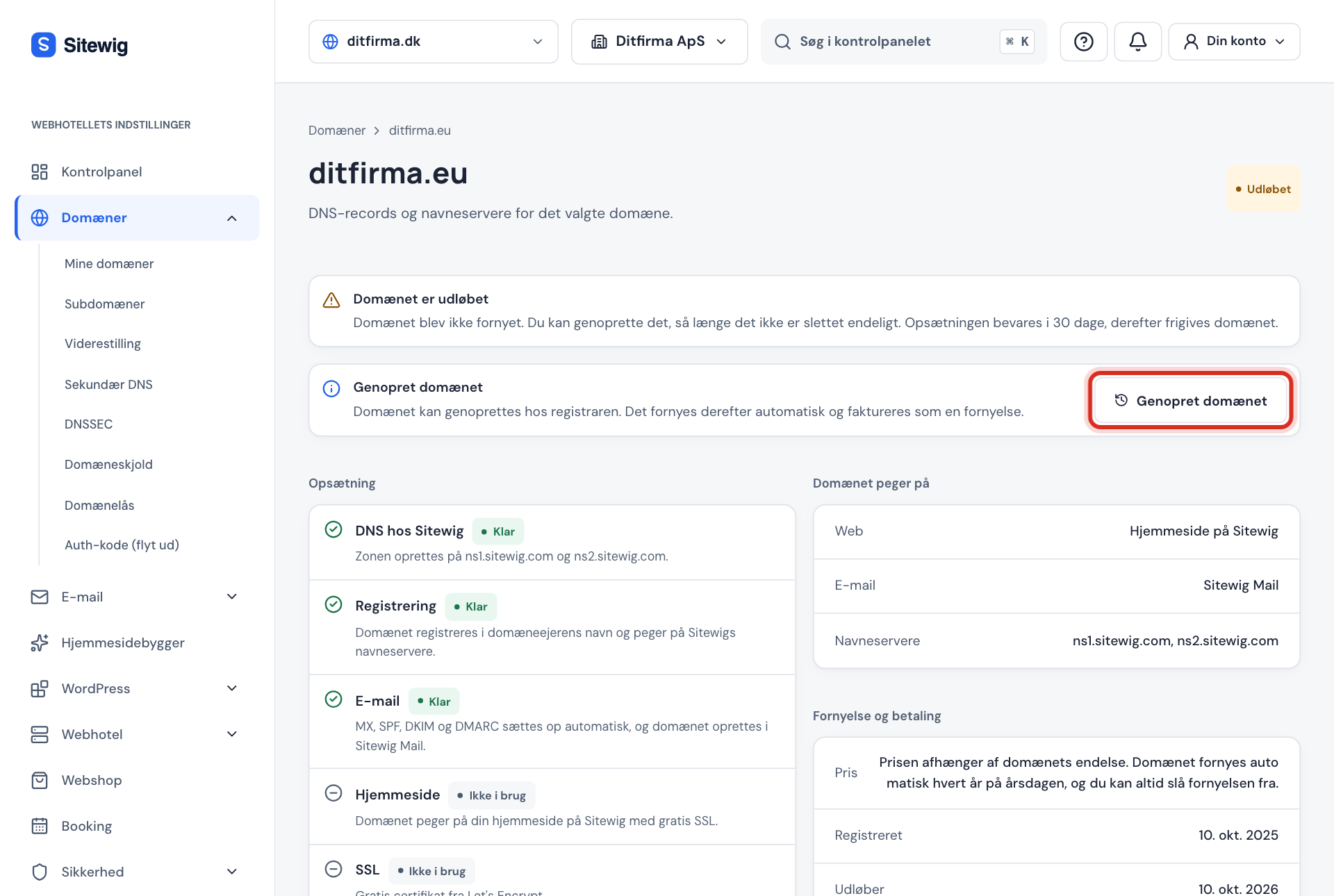The image size is (1334, 896).
Task: Open Subdomæner submenu item
Action: point(105,304)
